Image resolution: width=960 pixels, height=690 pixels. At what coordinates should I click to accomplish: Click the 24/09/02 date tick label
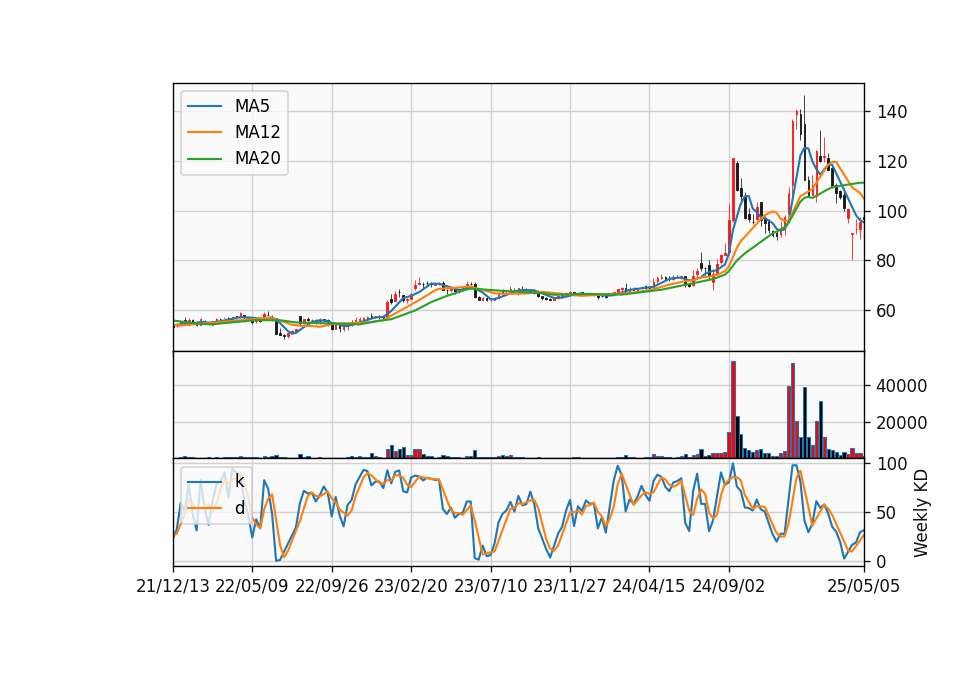(x=729, y=586)
